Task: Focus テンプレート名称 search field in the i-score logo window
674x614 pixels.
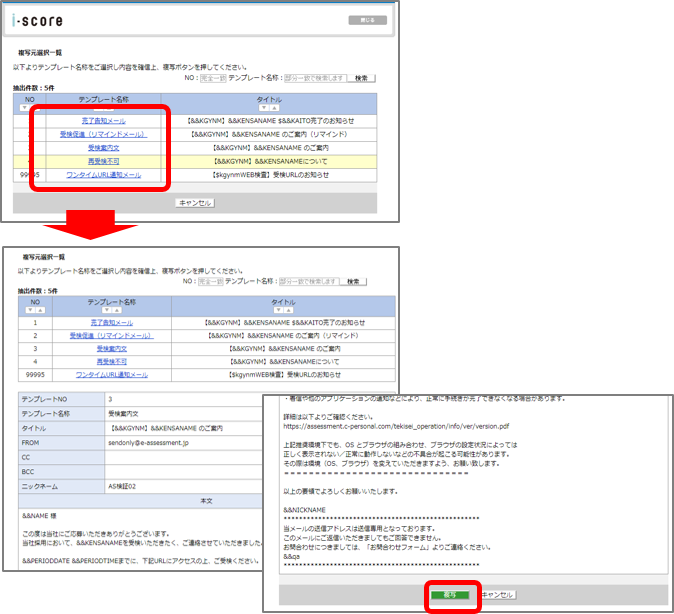Action: [316, 78]
